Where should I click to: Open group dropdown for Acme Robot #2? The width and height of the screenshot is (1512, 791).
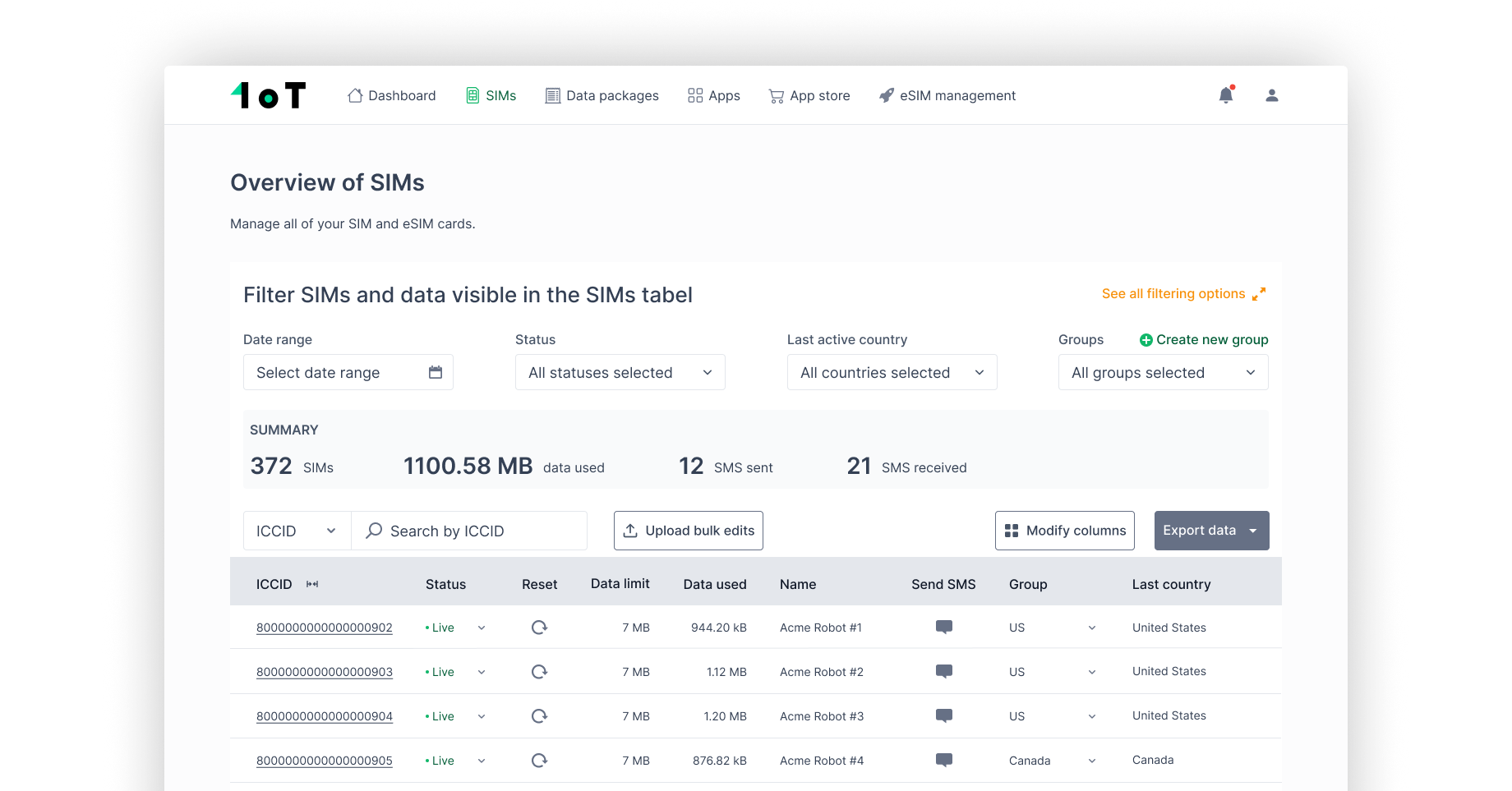click(x=1092, y=672)
